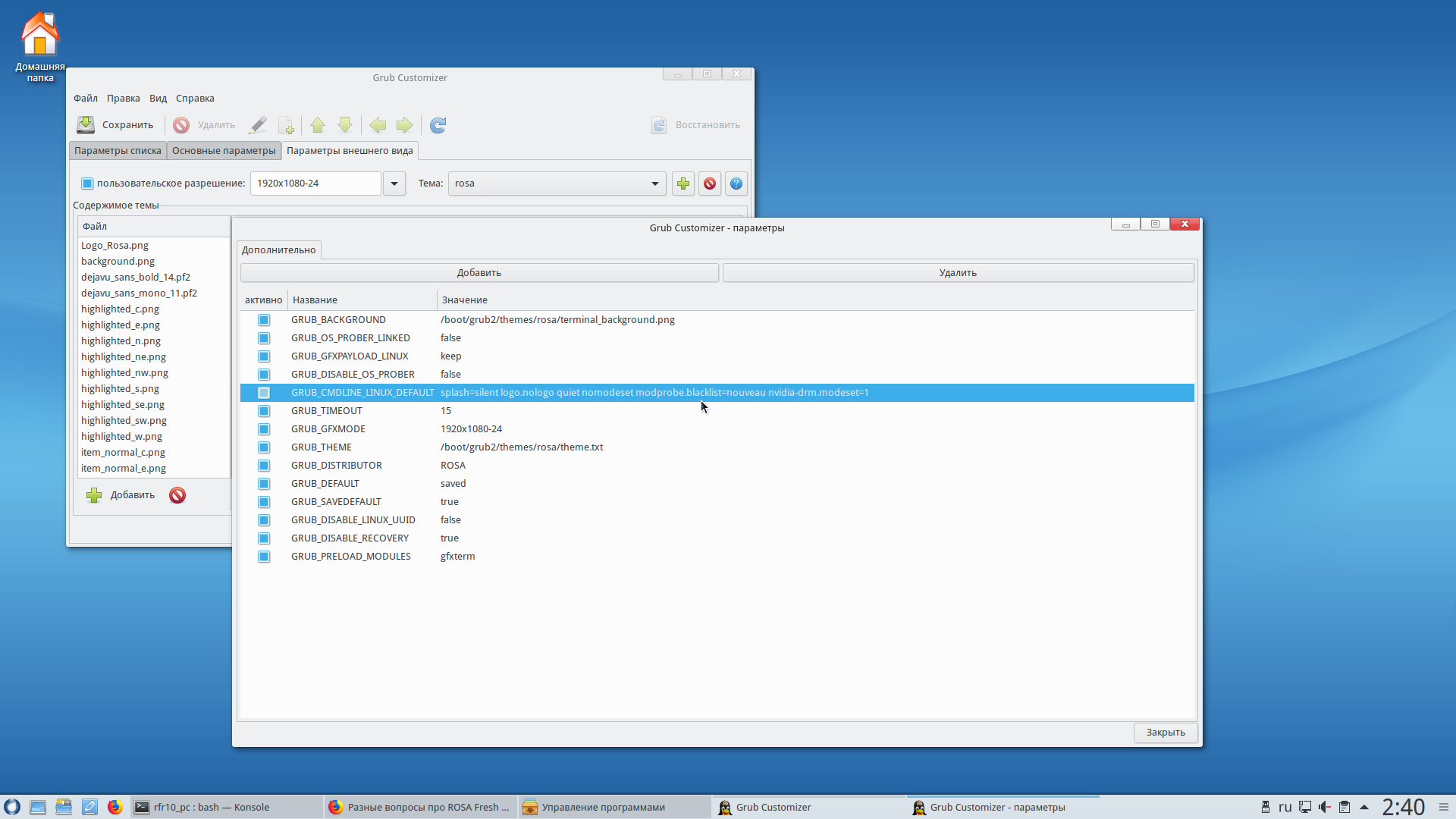
Task: Show hidden system tray icons arrow
Action: click(x=1364, y=807)
